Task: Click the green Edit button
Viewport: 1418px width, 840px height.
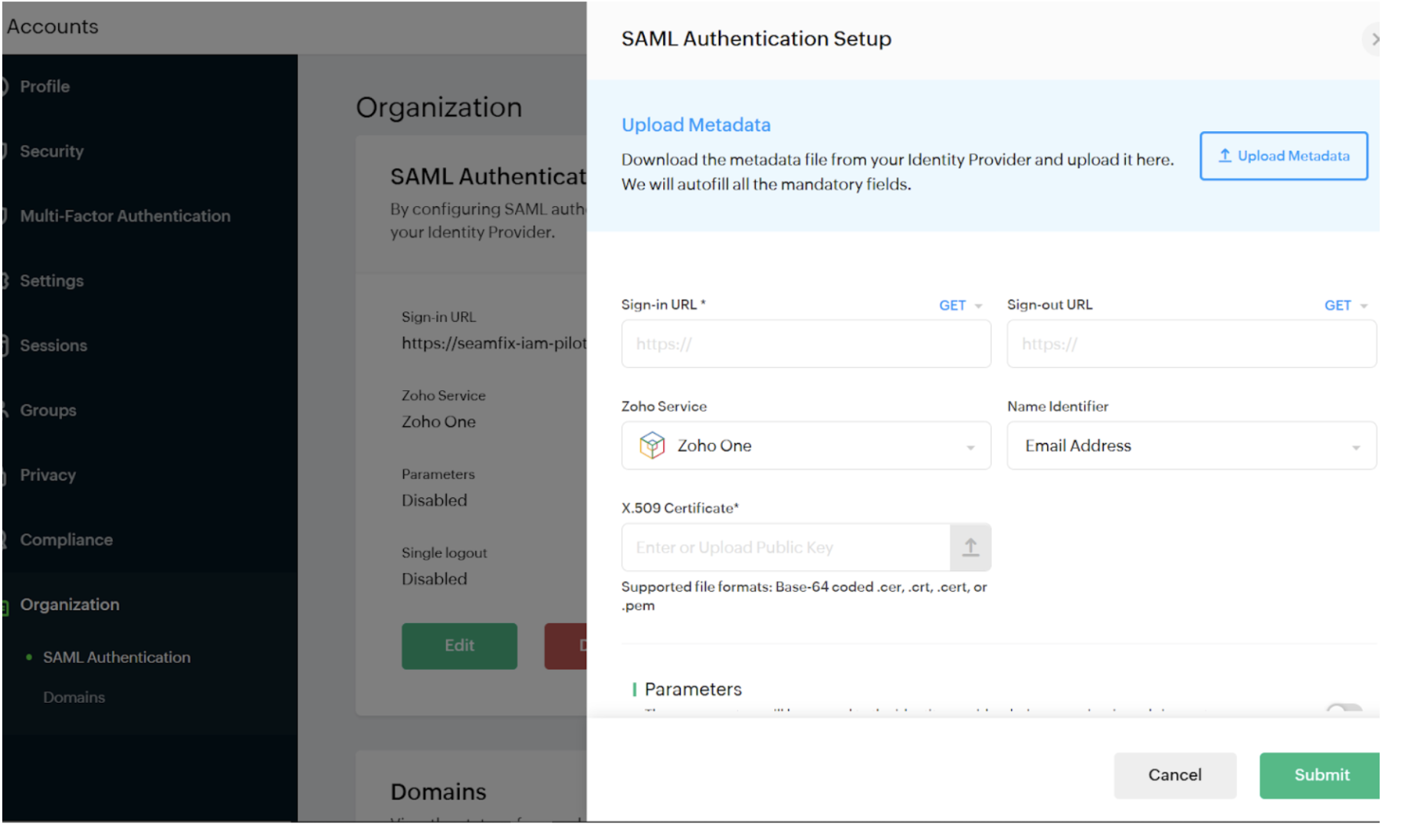Action: 459,645
